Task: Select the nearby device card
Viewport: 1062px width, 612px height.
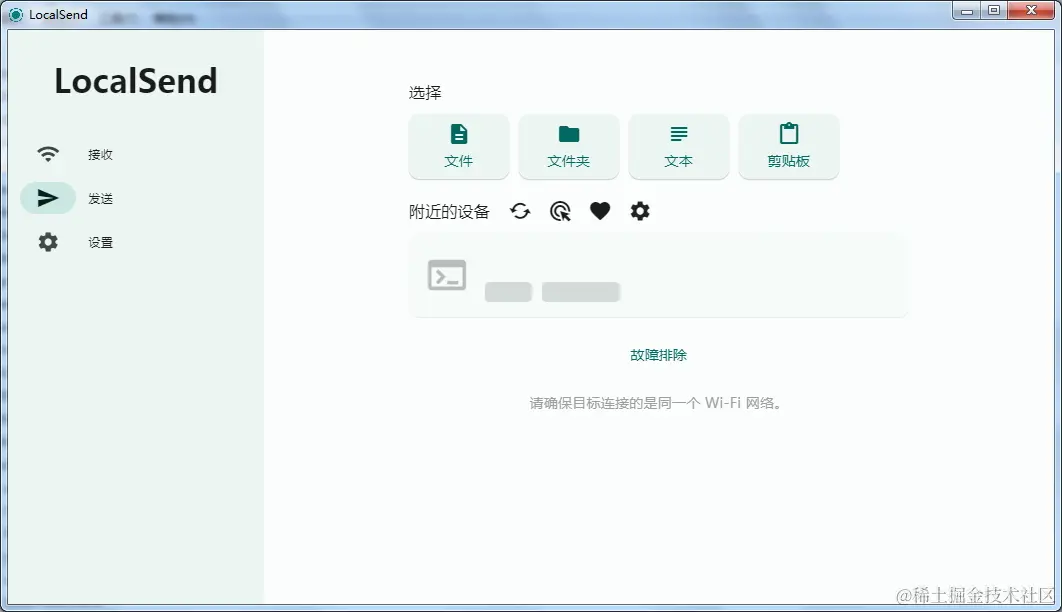Action: pyautogui.click(x=658, y=276)
